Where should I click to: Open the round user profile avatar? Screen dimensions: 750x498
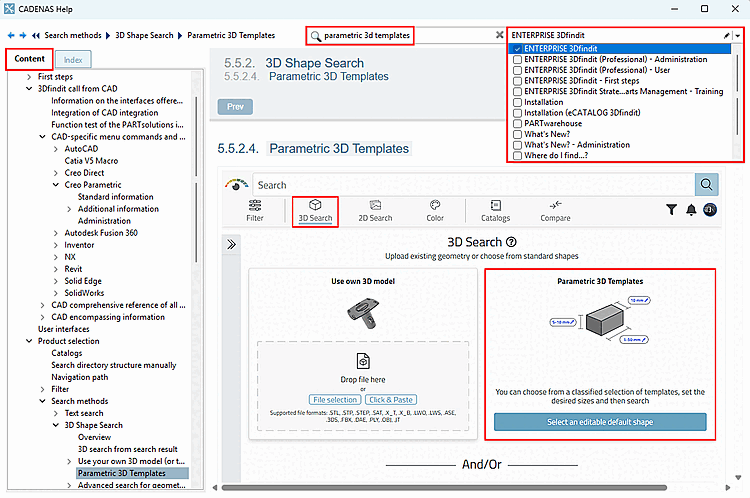tap(710, 210)
